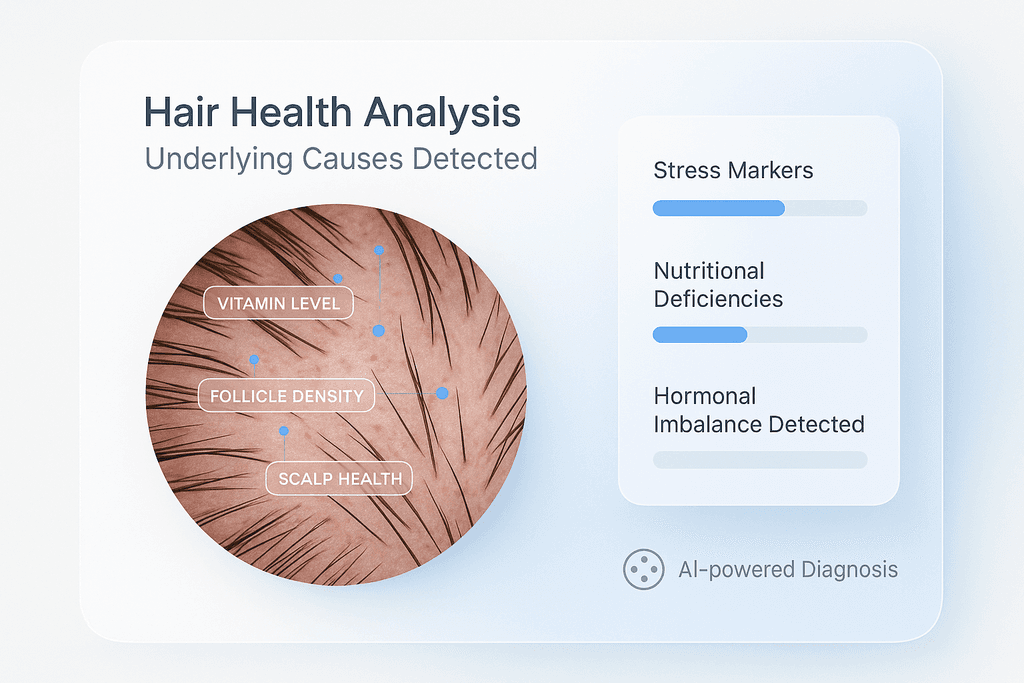1024x683 pixels.
Task: Click the empty Hormonal Imbalance progress bar
Action: [759, 460]
